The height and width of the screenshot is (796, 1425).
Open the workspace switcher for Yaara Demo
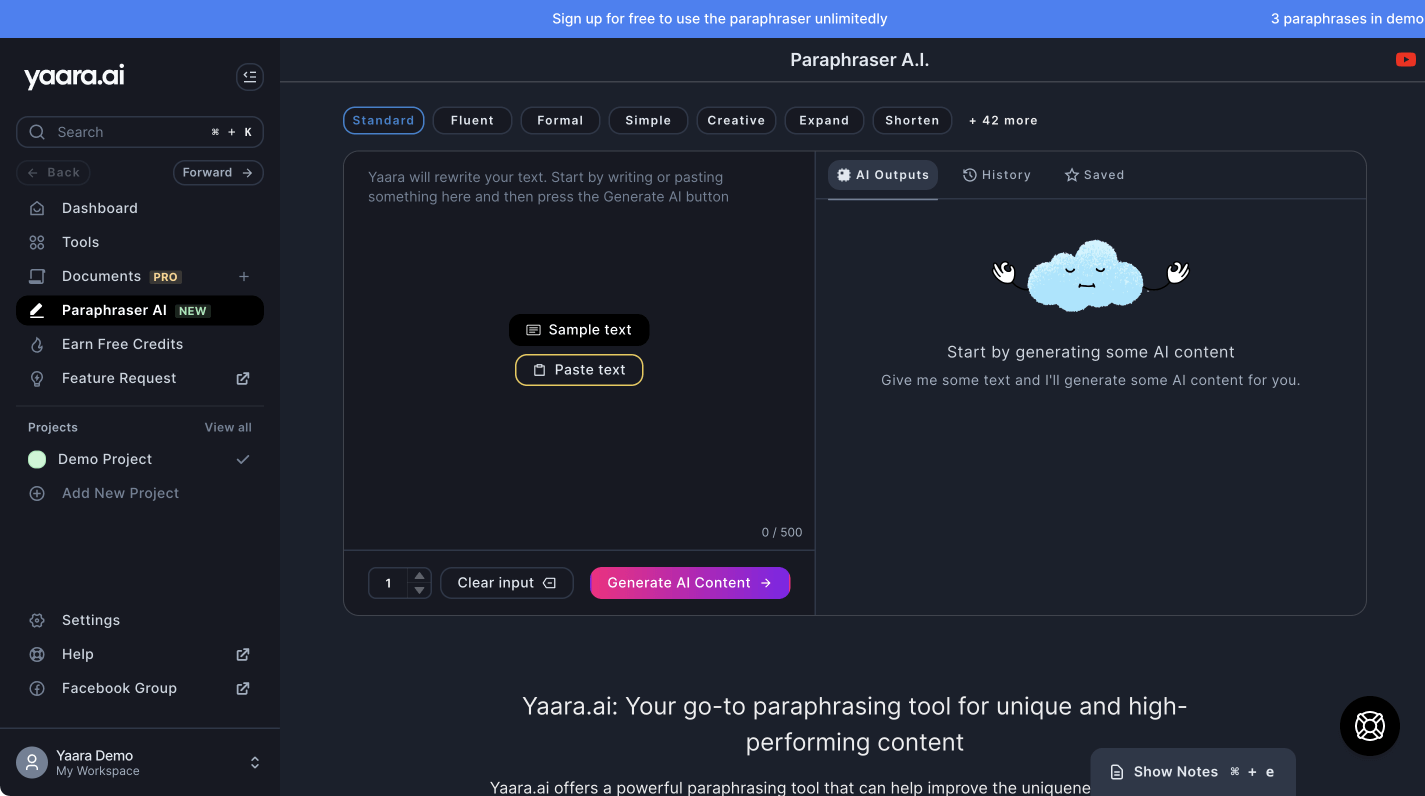point(255,762)
